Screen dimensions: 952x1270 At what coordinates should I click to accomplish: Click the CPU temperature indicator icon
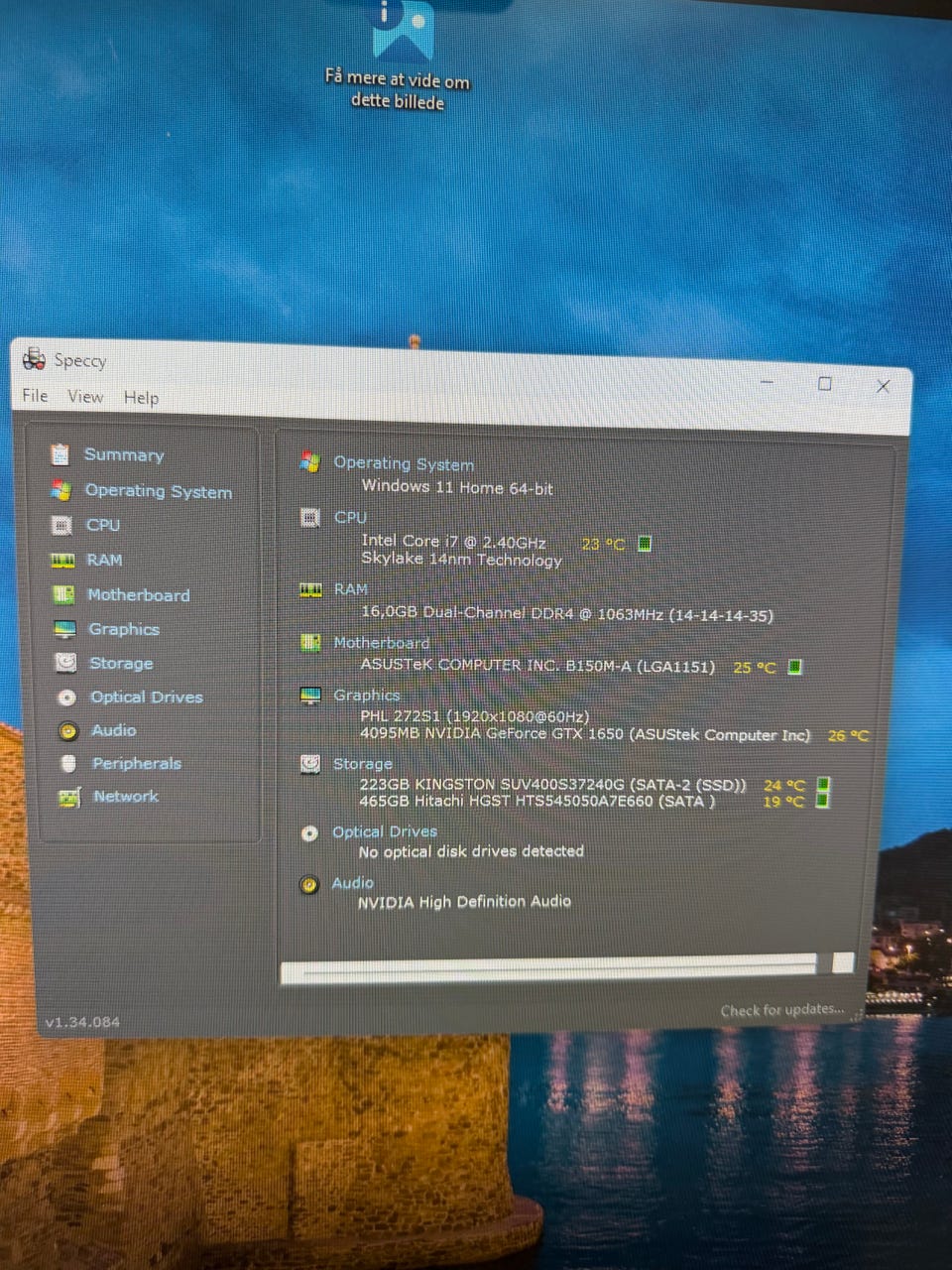pyautogui.click(x=645, y=544)
